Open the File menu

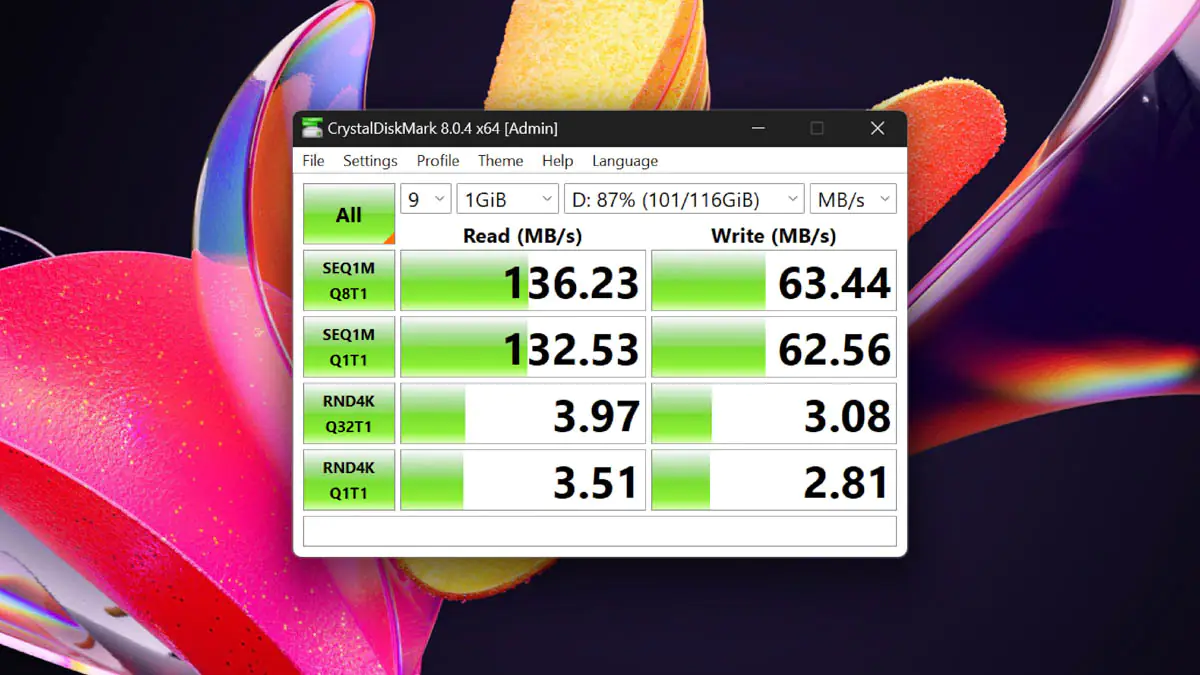click(313, 161)
